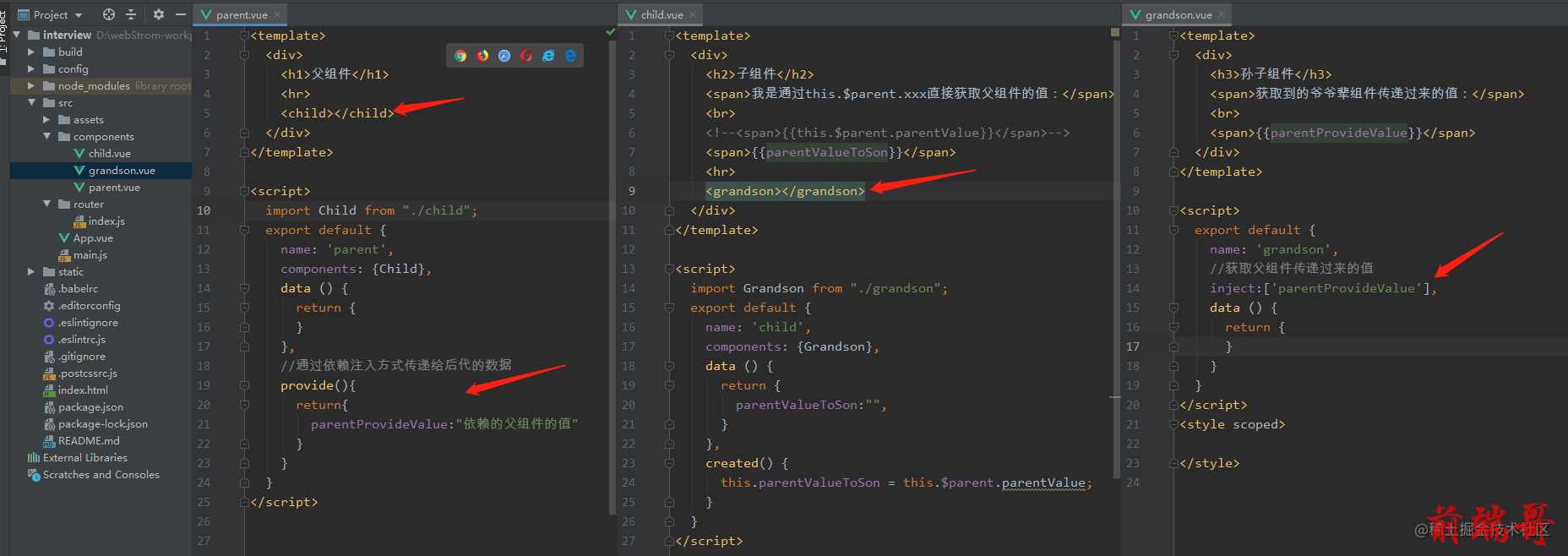The image size is (1568, 556).
Task: Hide the Project panel with minus icon
Action: tap(180, 14)
